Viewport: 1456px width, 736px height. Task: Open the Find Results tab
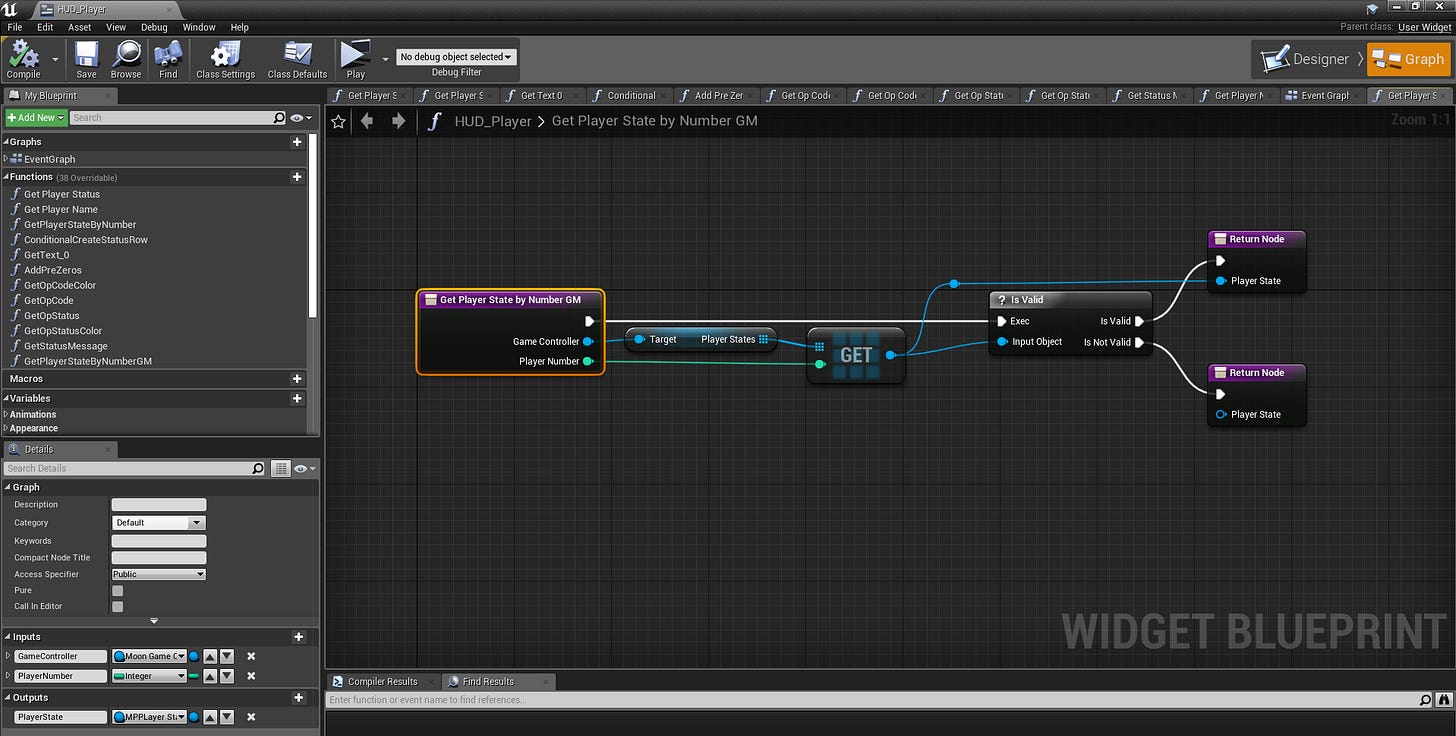coord(490,682)
